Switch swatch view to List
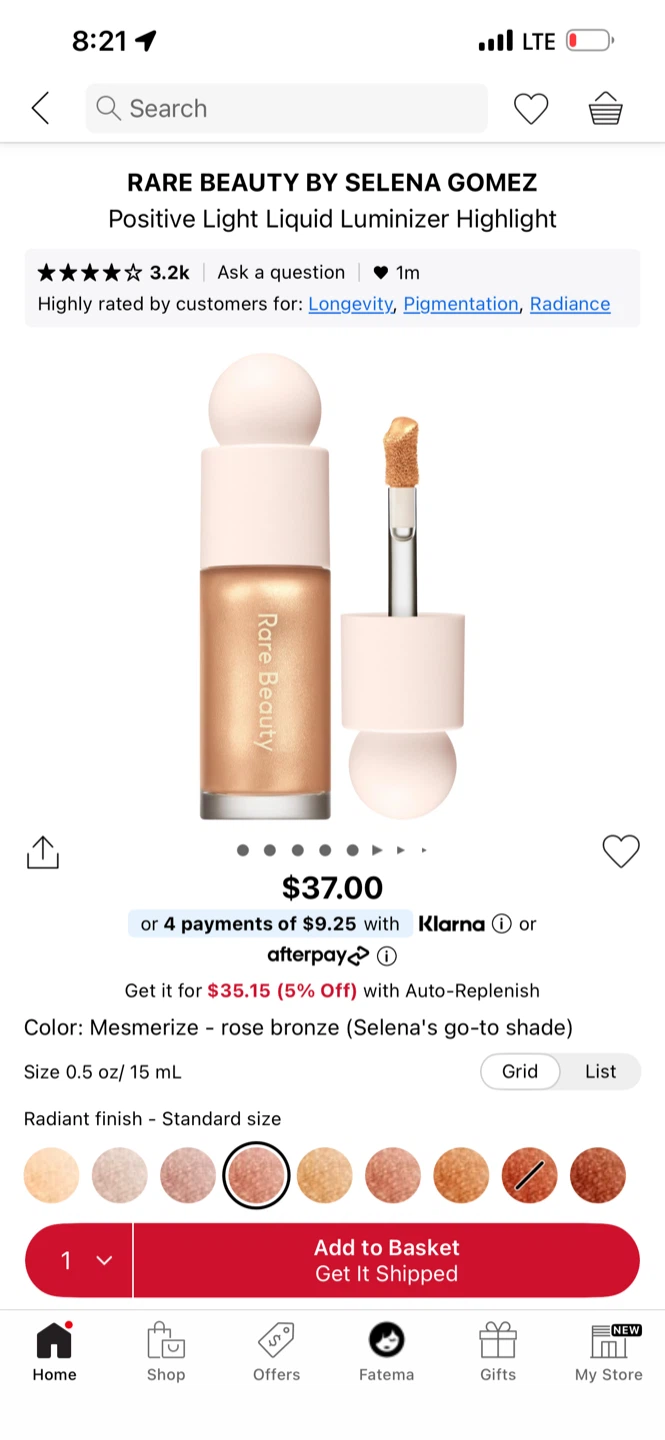The image size is (665, 1440). click(600, 1071)
